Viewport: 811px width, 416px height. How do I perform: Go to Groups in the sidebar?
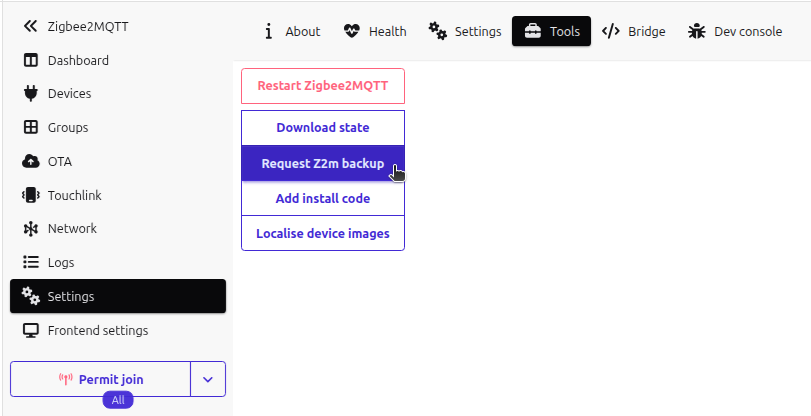click(x=118, y=127)
